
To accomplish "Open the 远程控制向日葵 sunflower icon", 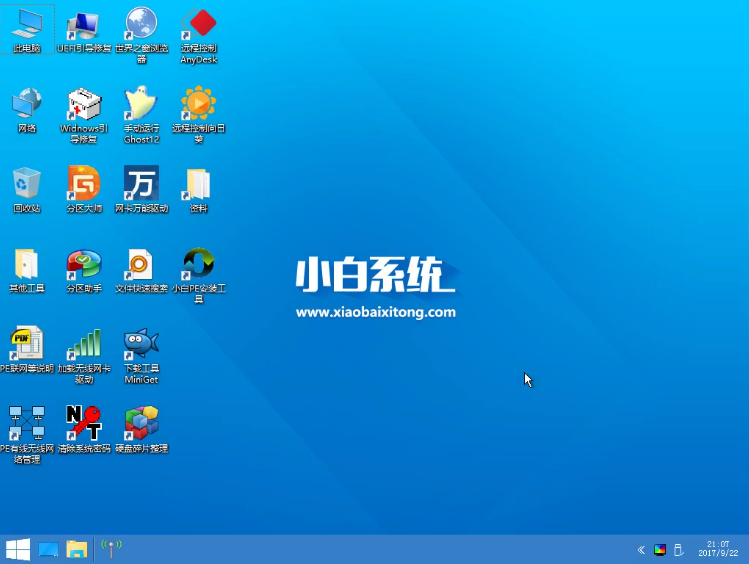I will [198, 103].
